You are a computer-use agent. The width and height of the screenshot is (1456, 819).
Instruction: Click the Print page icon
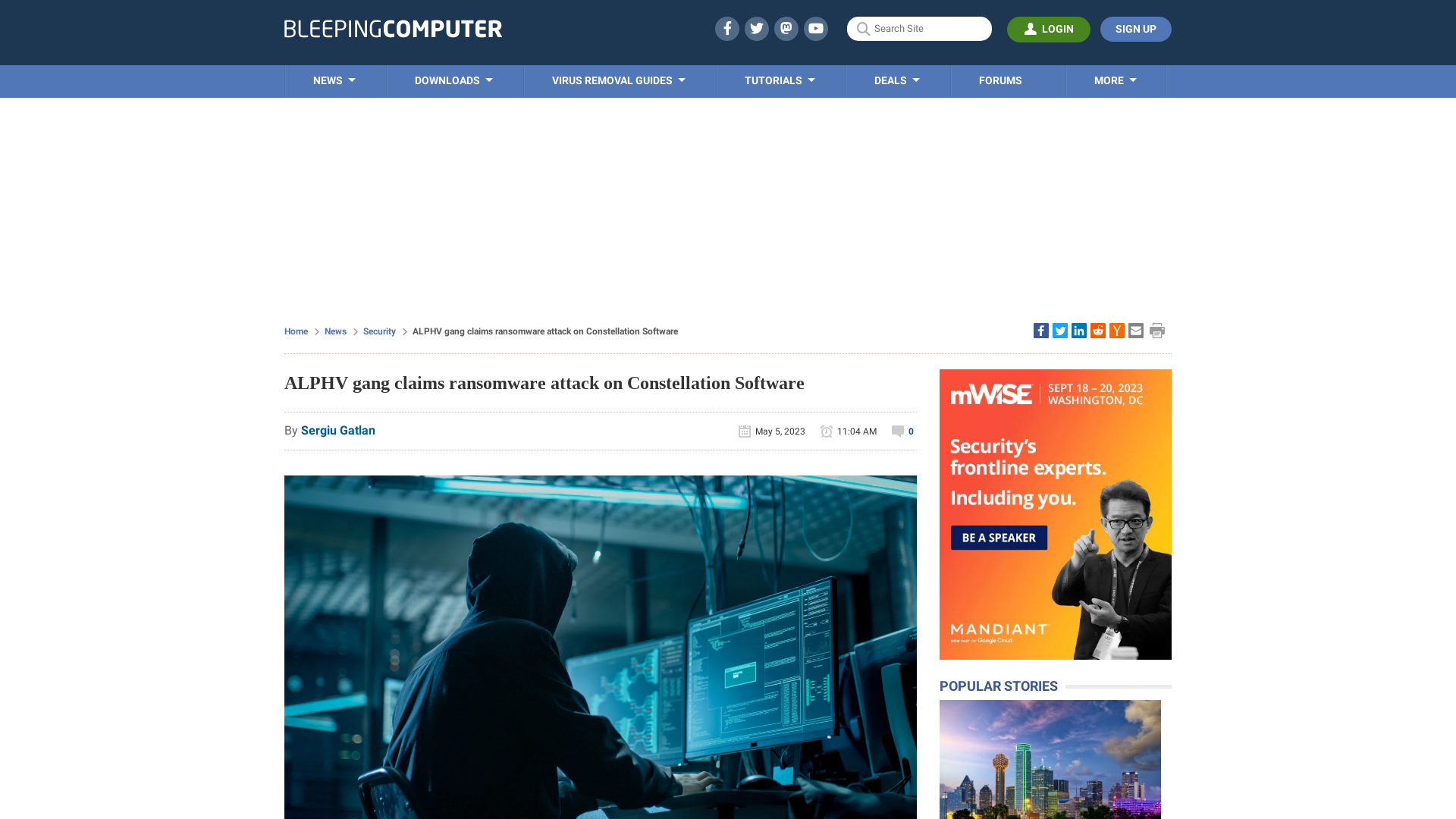1158,330
